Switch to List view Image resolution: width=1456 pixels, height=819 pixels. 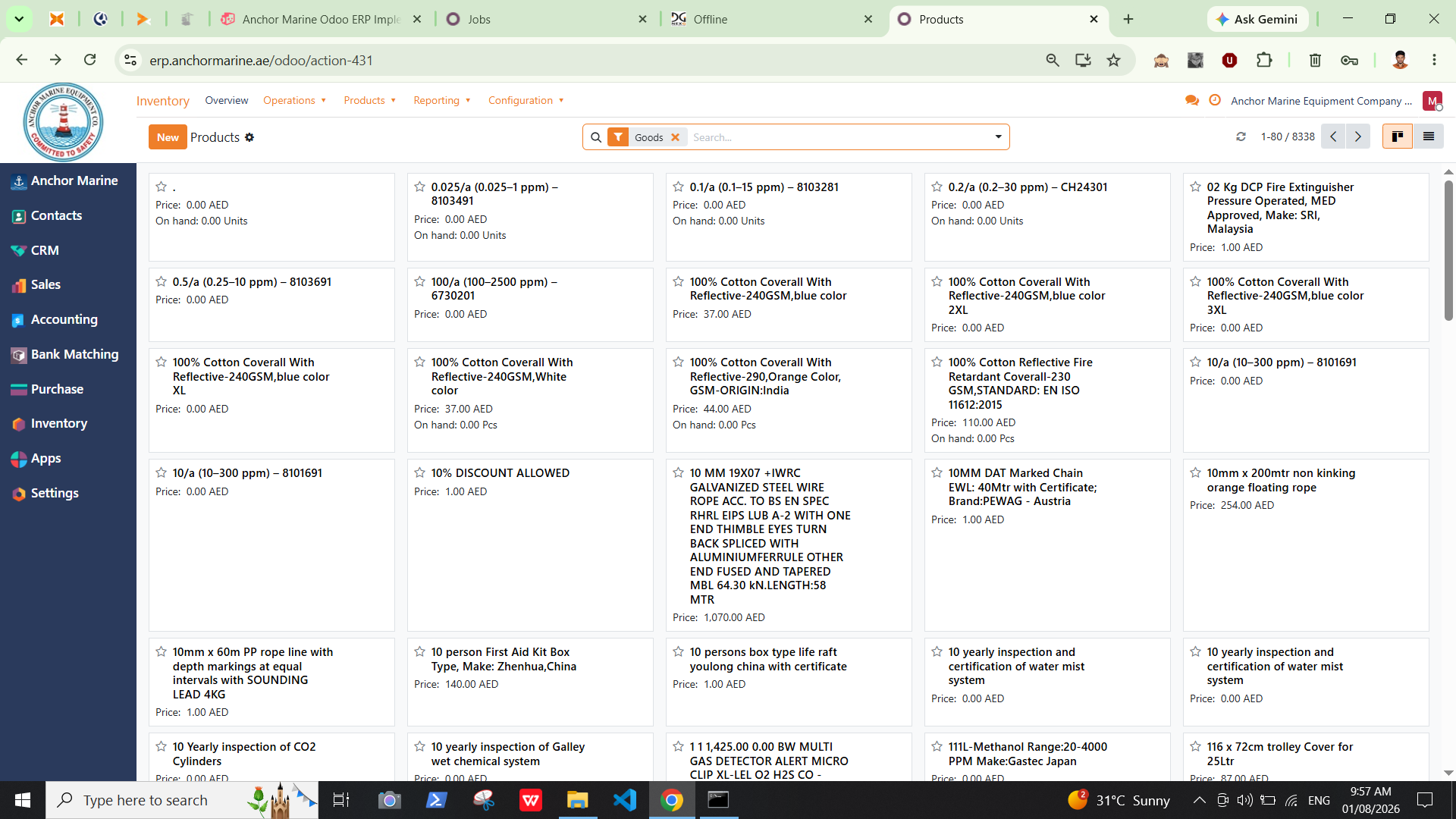pos(1429,136)
